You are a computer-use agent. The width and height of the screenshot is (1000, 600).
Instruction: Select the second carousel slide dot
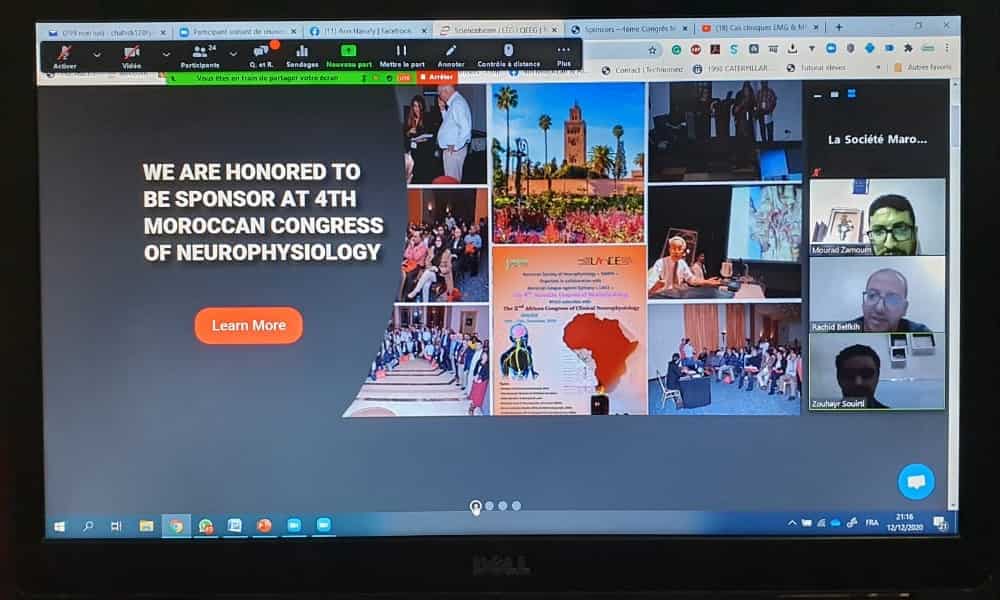[x=489, y=506]
